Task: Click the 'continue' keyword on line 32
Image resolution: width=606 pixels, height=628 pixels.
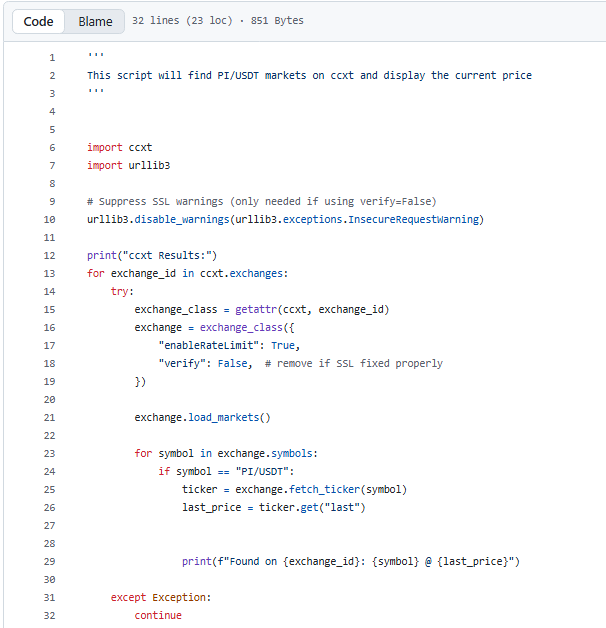Action: point(158,616)
